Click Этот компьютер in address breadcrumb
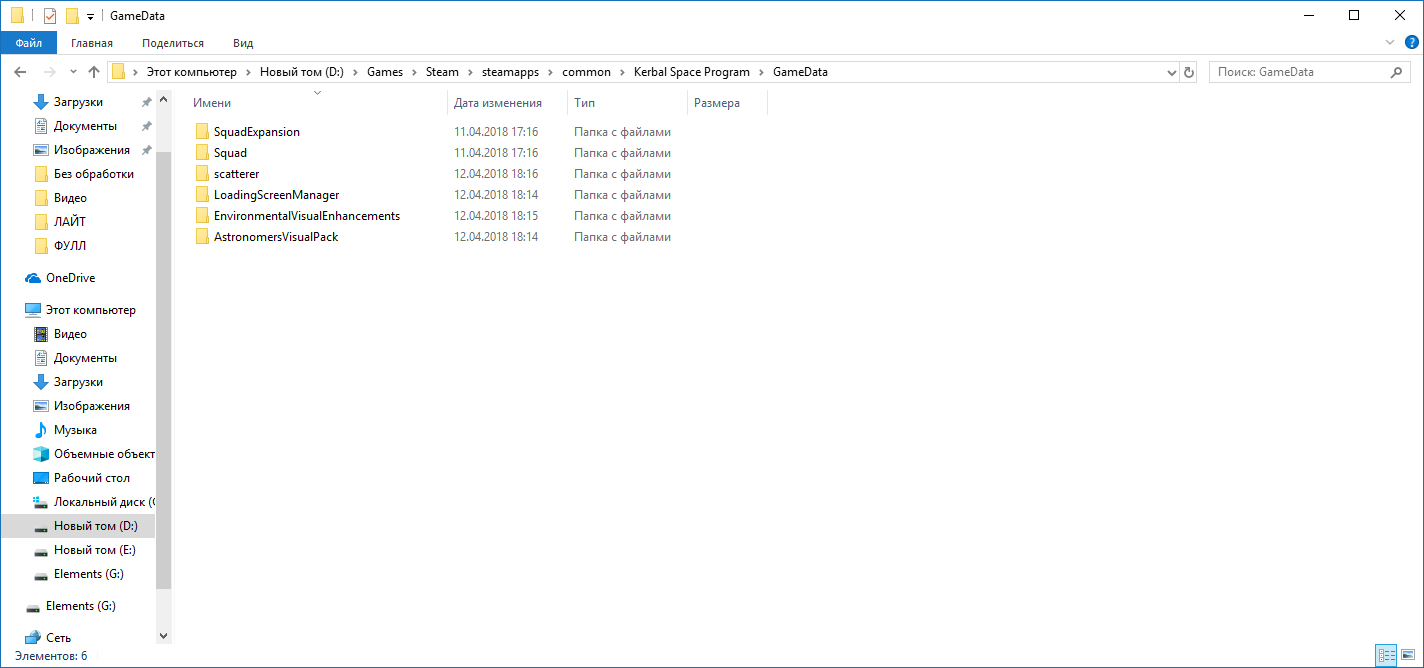This screenshot has height=668, width=1424. pos(192,72)
